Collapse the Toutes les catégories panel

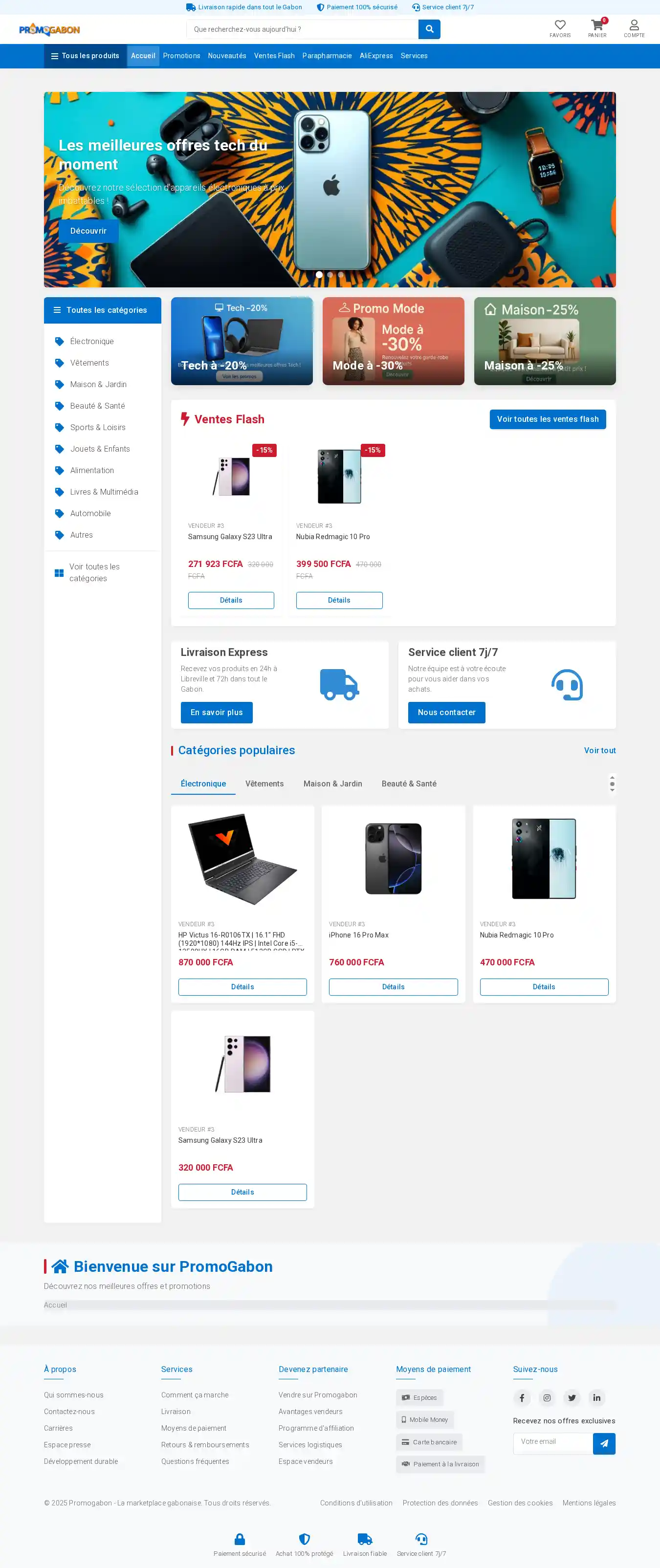[102, 310]
